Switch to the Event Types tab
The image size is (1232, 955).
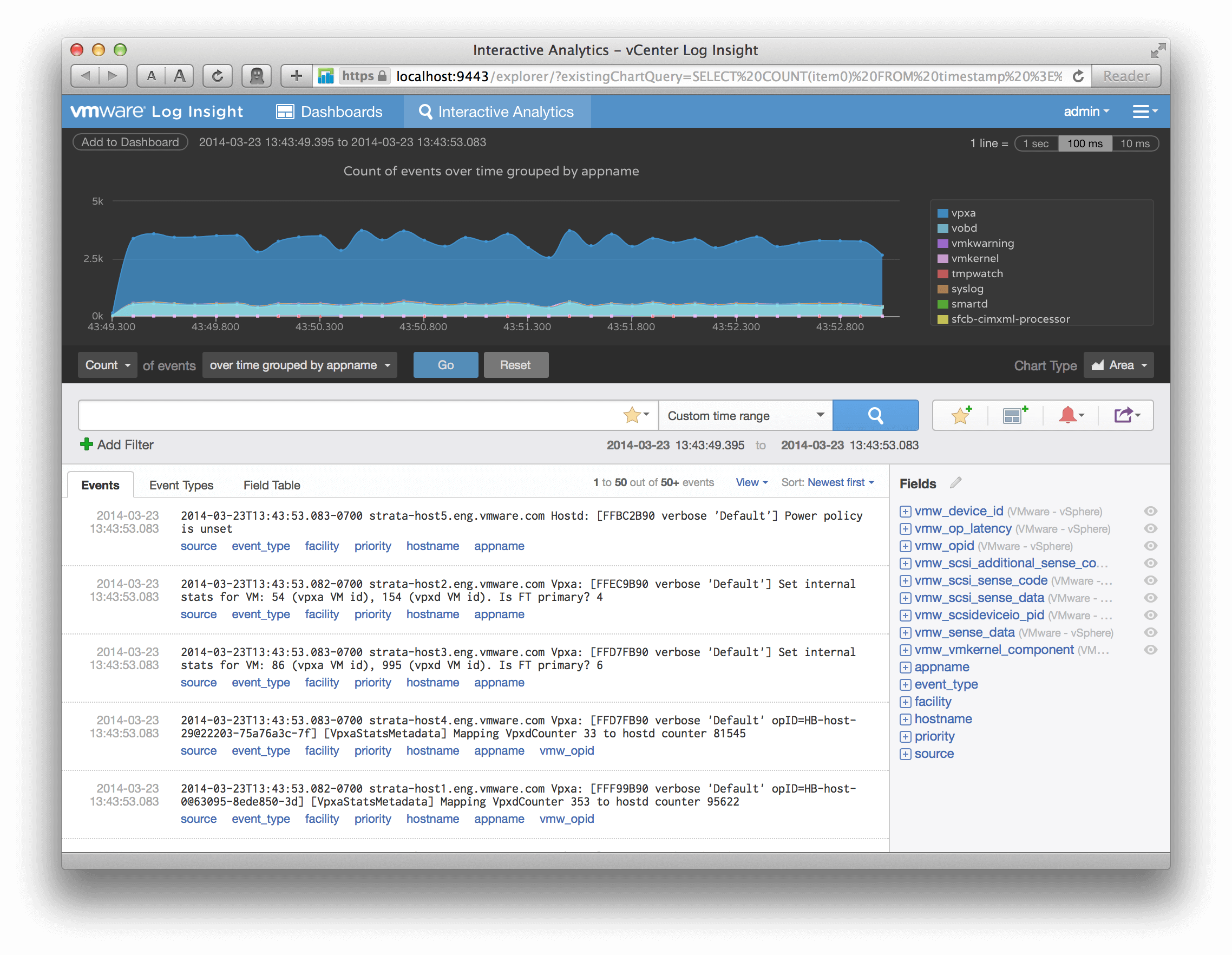(181, 485)
